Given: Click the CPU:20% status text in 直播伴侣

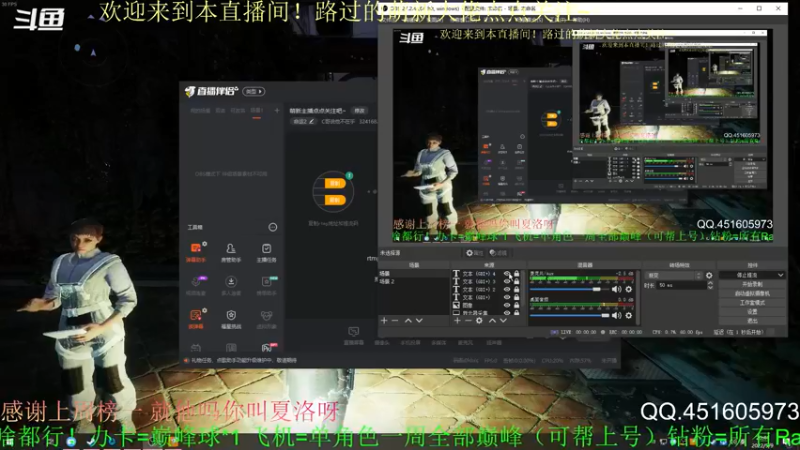Looking at the screenshot, I should pos(553,361).
